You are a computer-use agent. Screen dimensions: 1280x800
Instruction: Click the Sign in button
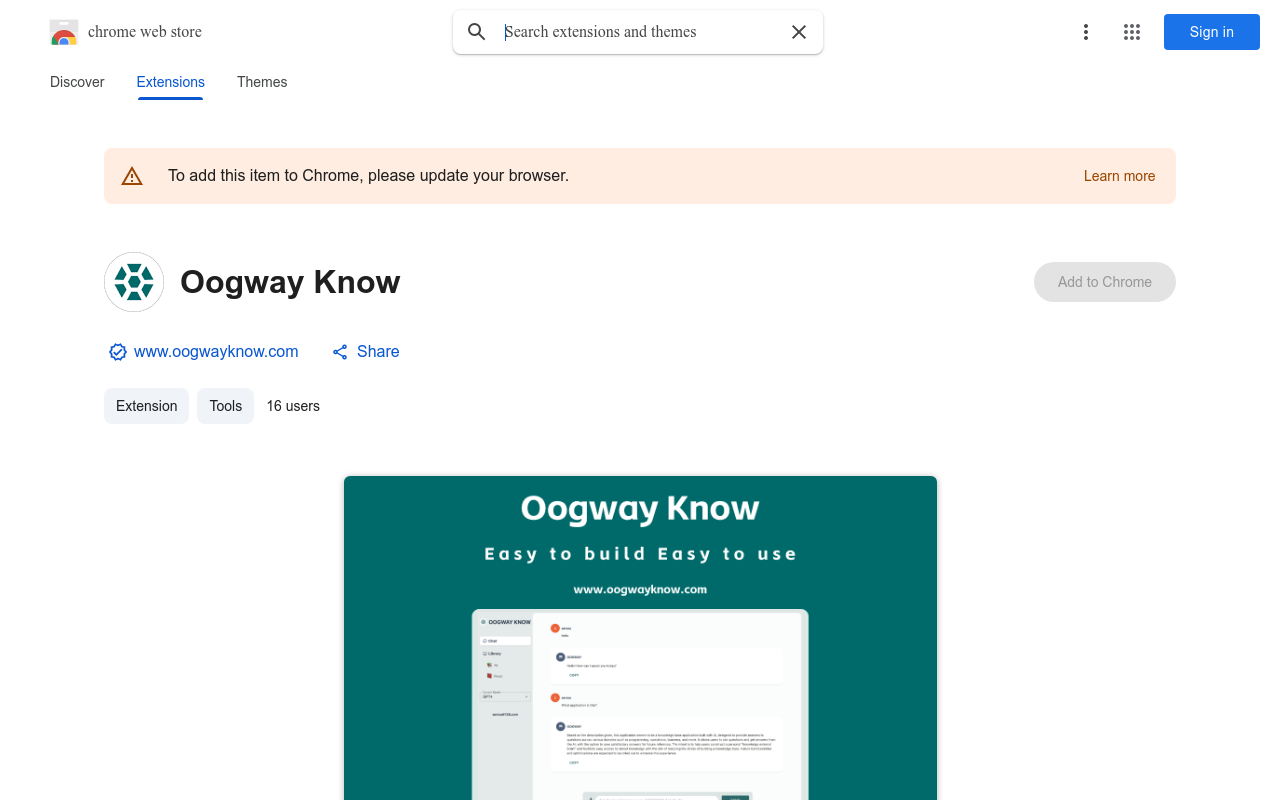pos(1212,32)
